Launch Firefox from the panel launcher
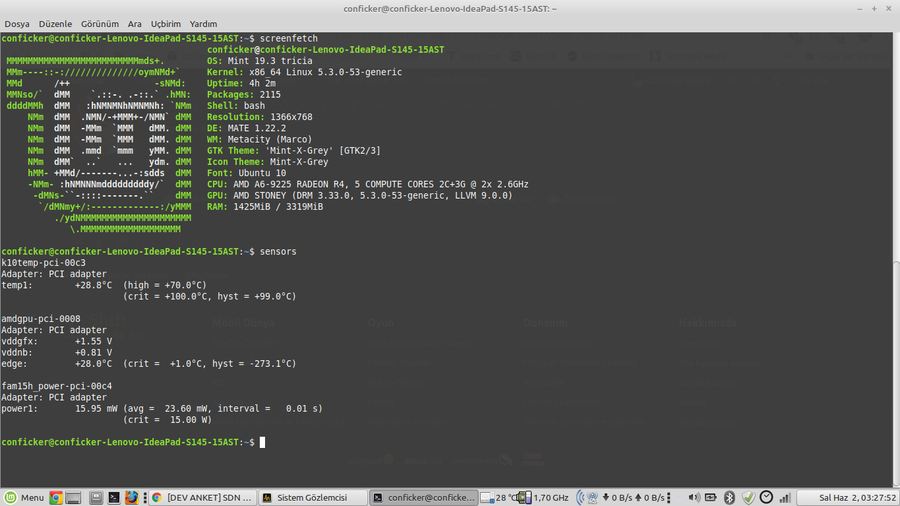This screenshot has width=900, height=506. [x=131, y=497]
